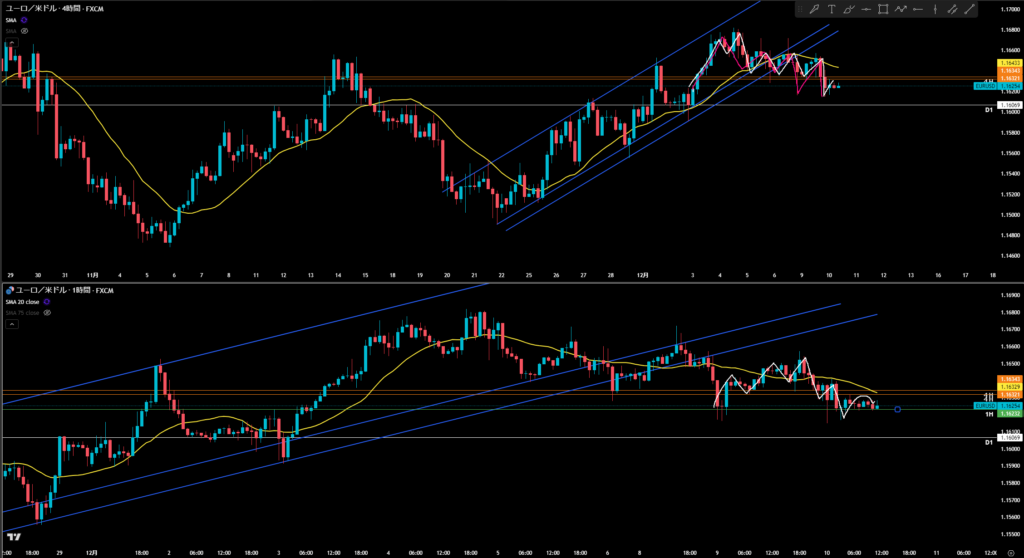Show hidden SMA 75 close in lower chart
1024x558 pixels.
tap(49, 313)
